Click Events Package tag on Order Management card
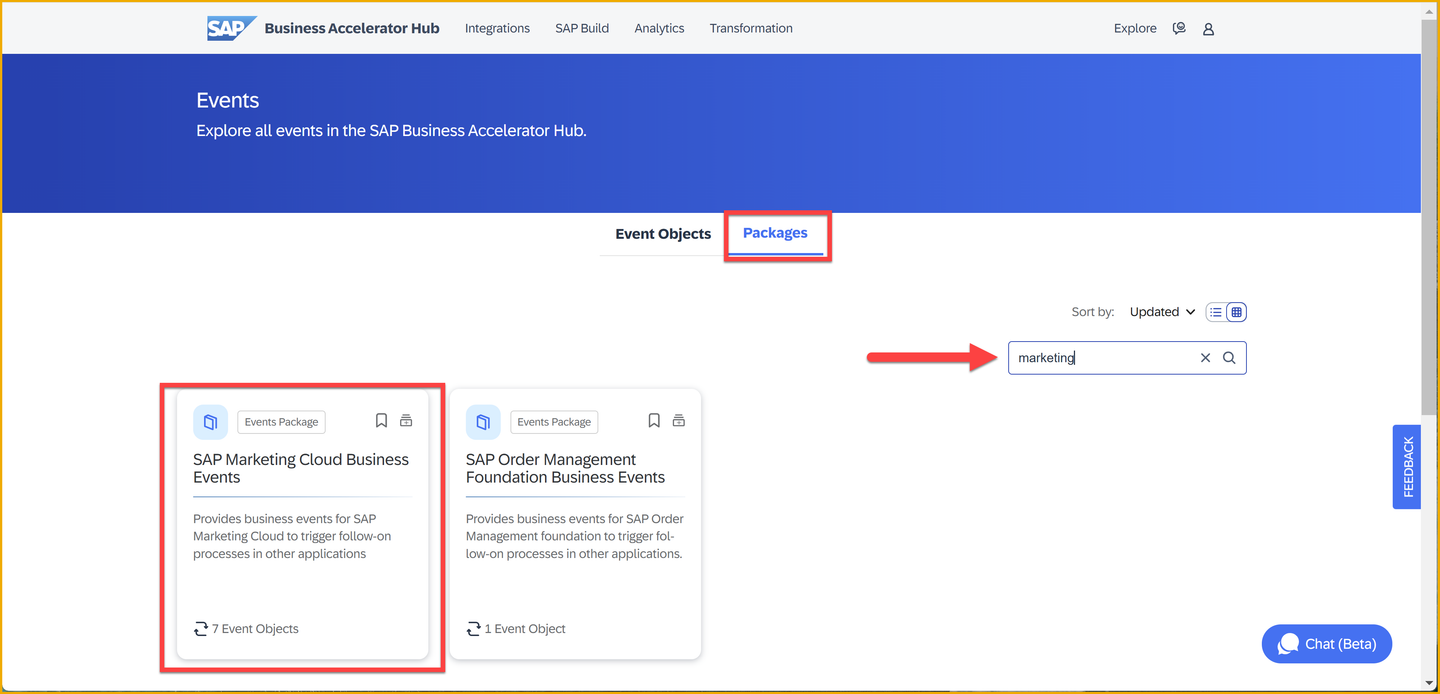 (554, 422)
